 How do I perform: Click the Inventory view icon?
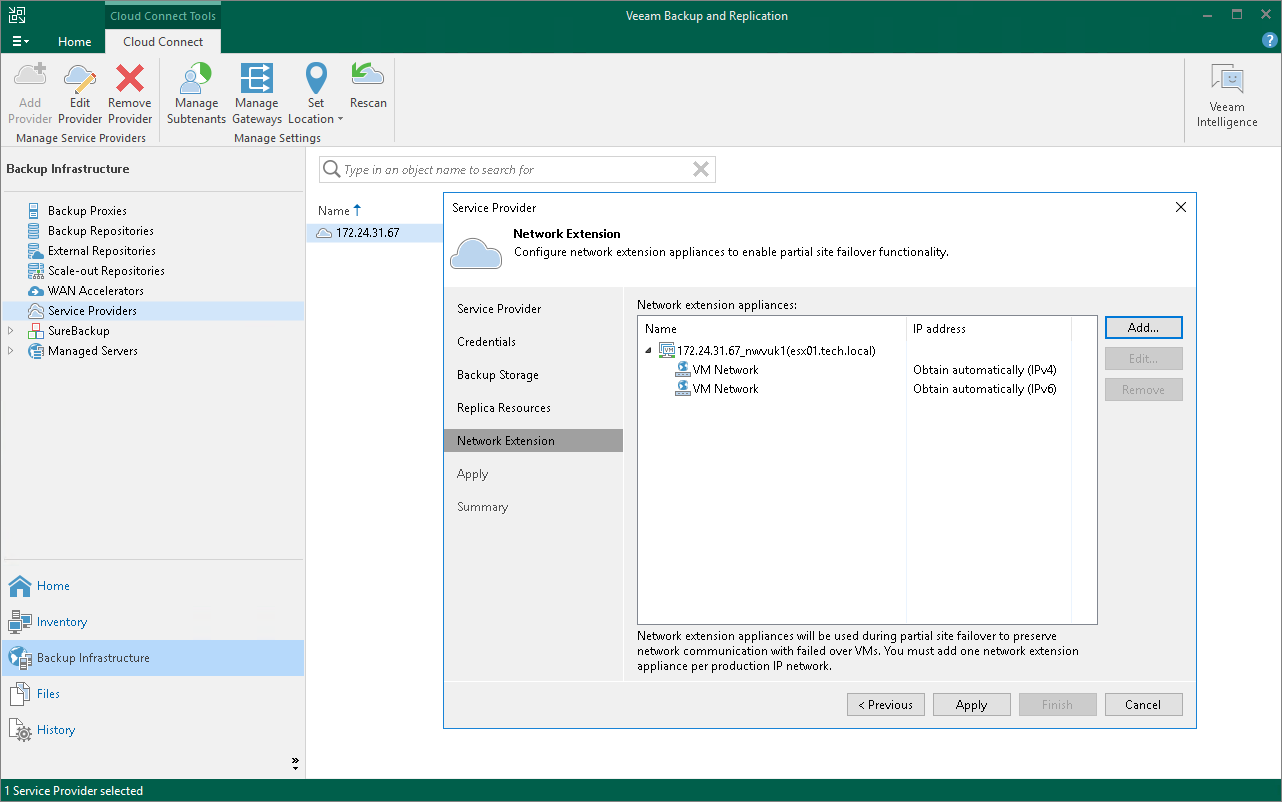(x=20, y=622)
